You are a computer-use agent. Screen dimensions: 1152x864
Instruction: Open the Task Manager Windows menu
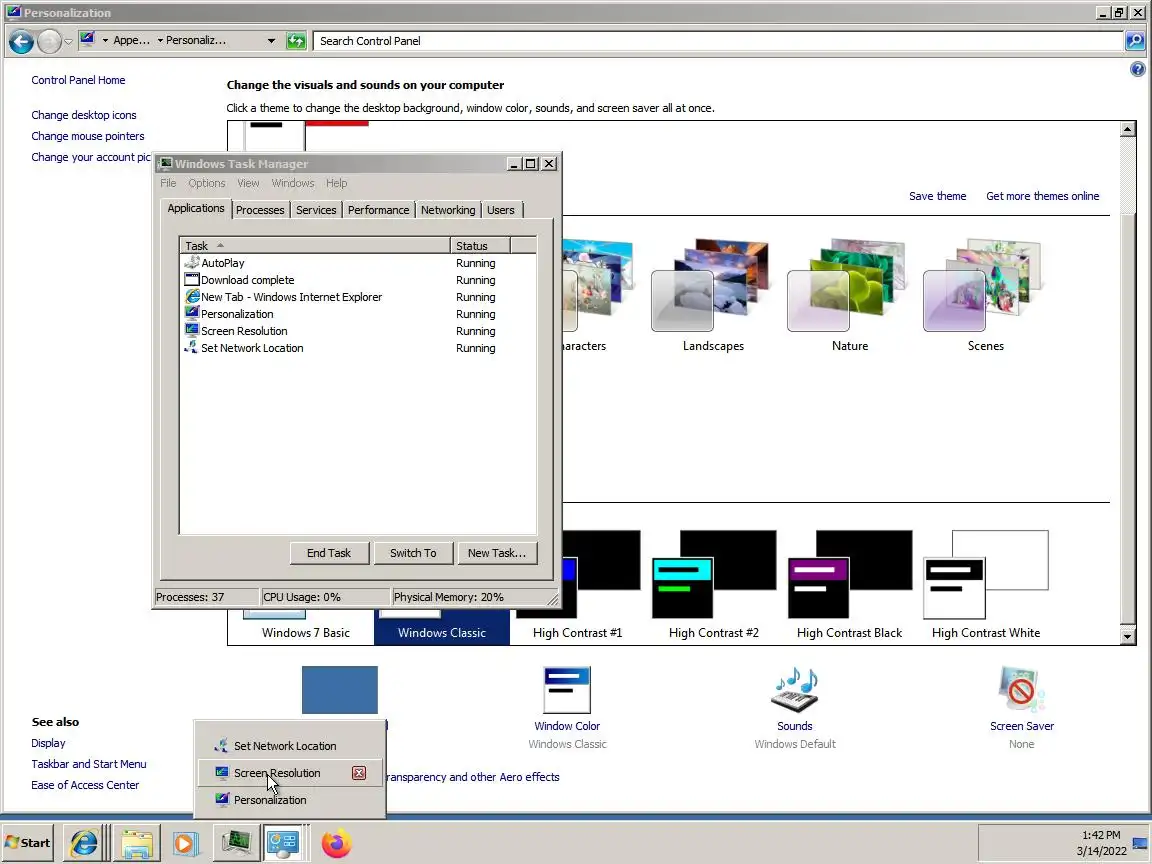(292, 183)
